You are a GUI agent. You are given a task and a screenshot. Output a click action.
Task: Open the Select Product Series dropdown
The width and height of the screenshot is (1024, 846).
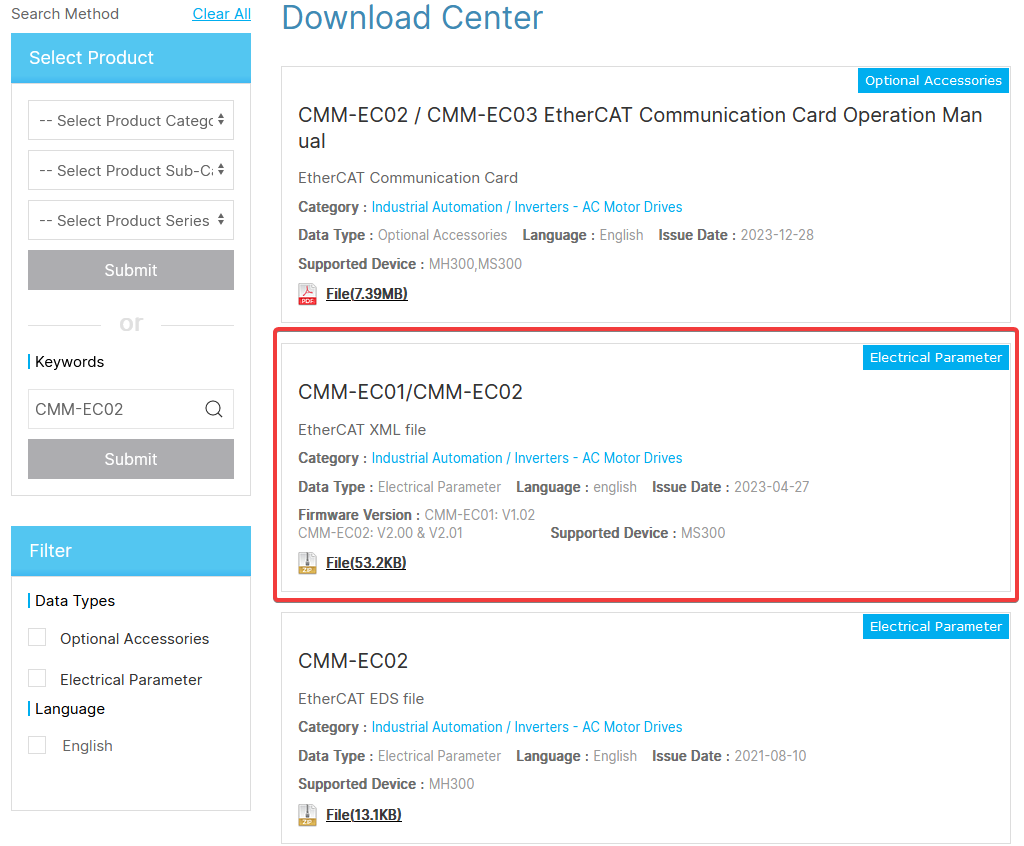tap(131, 221)
